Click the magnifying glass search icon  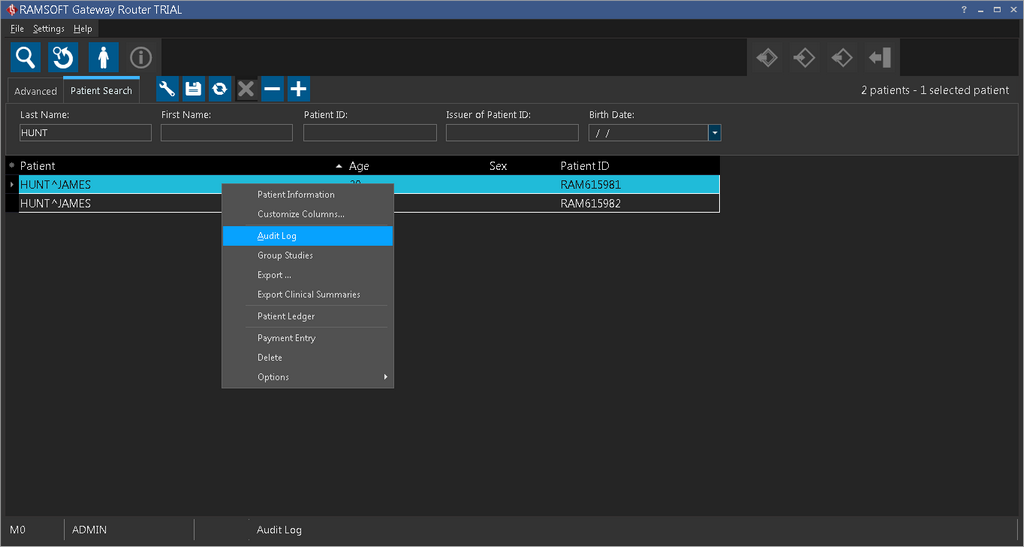point(26,58)
